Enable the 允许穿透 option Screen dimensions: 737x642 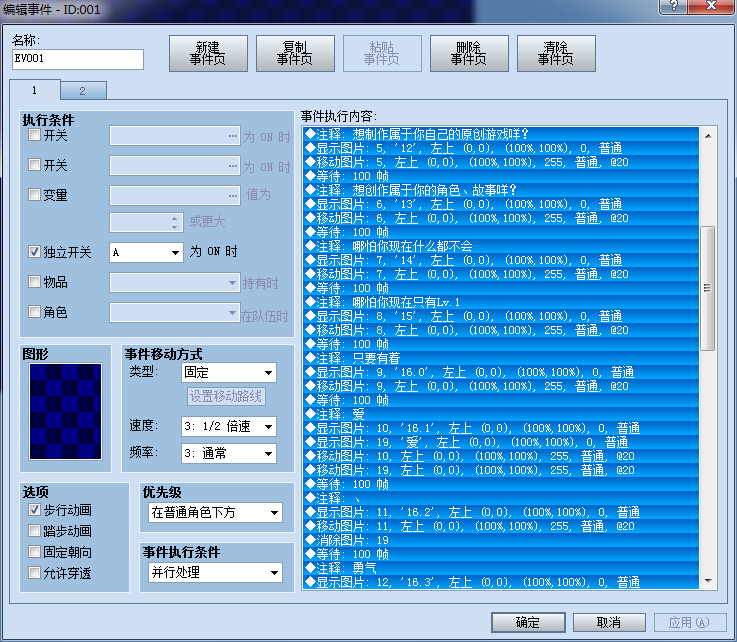pos(34,573)
